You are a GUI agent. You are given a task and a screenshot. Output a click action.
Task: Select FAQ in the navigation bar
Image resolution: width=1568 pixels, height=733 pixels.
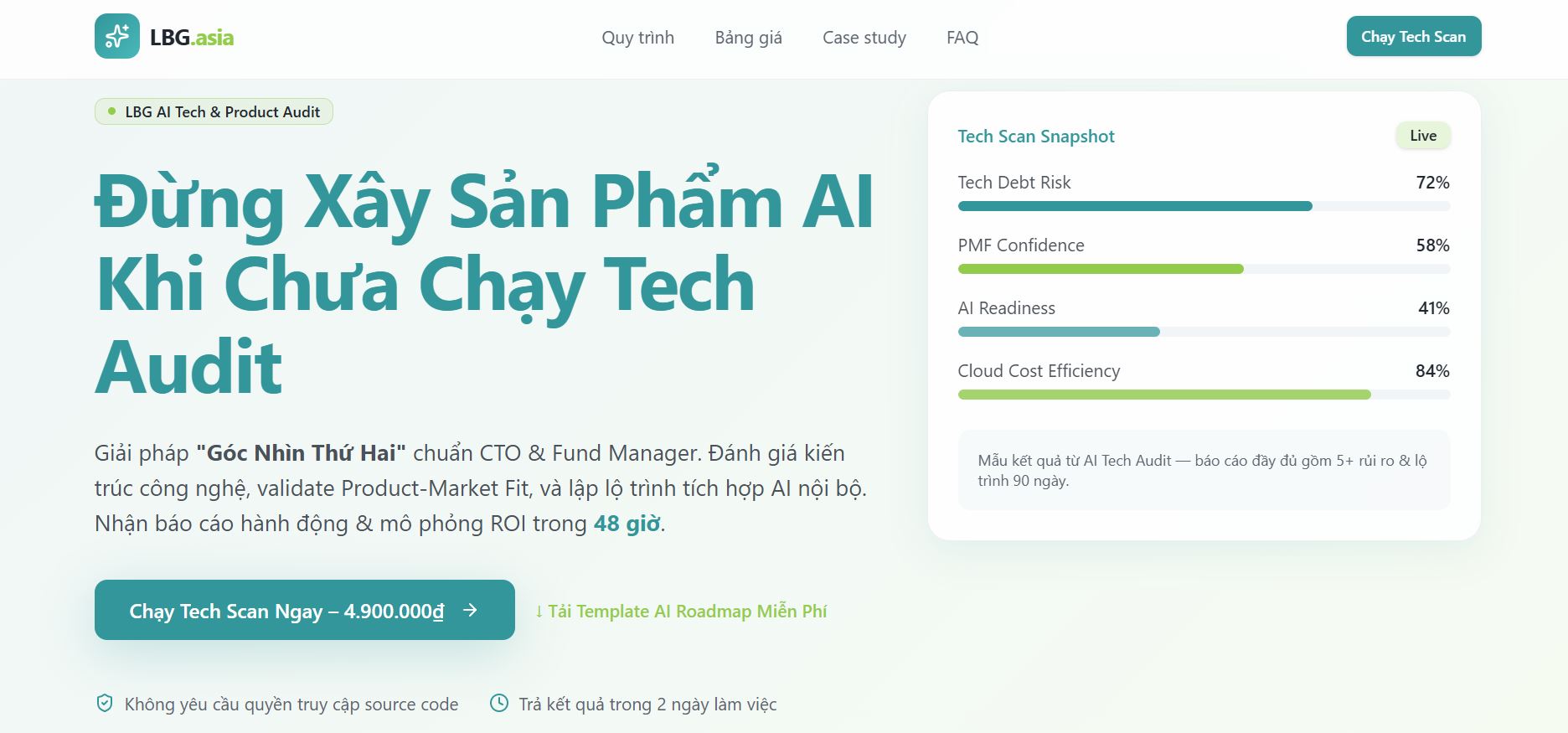(x=962, y=38)
